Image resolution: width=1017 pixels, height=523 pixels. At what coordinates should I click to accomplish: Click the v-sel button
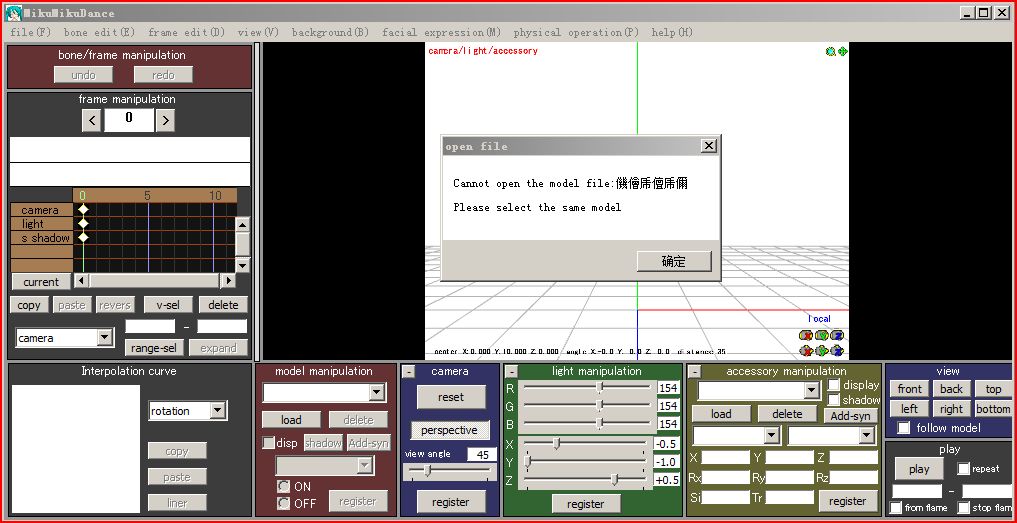[x=169, y=305]
